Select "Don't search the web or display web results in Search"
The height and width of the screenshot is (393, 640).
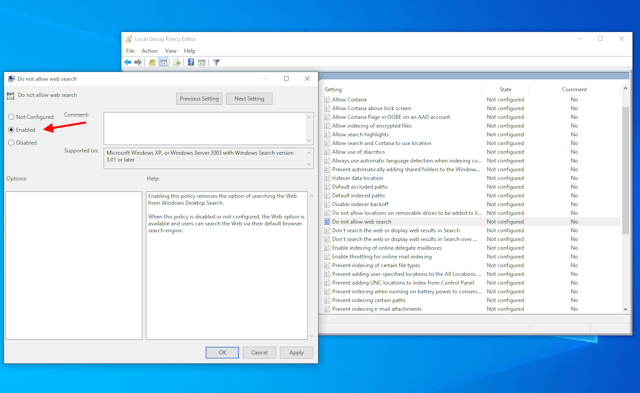click(x=396, y=230)
